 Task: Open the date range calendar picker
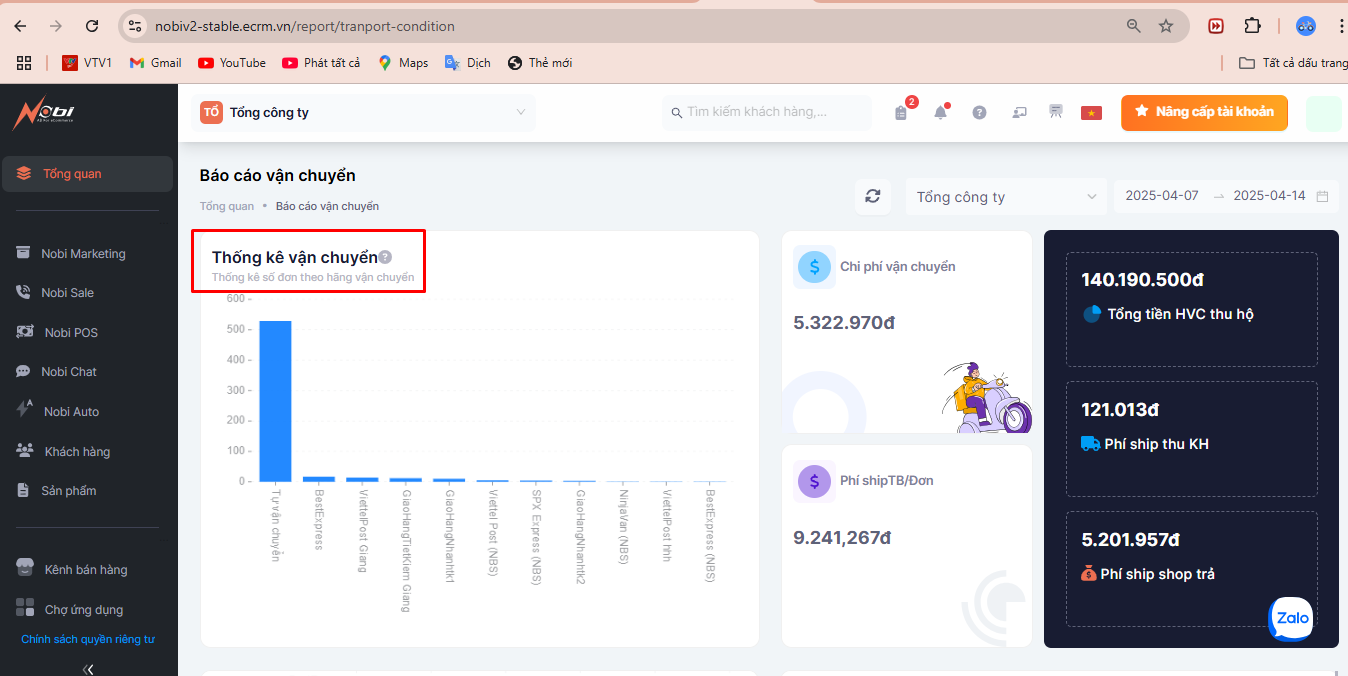point(1322,196)
